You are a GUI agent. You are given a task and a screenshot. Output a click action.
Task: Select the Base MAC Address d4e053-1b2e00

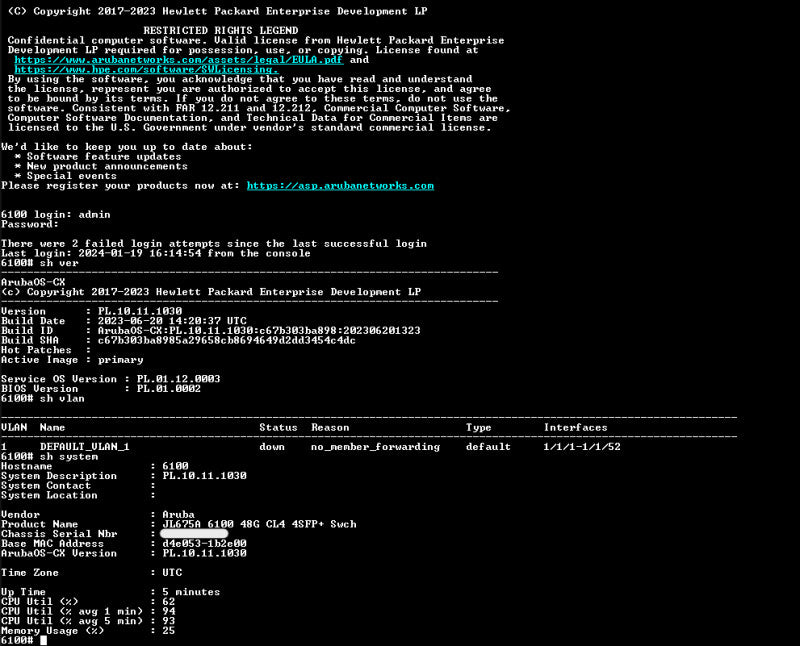[205, 544]
